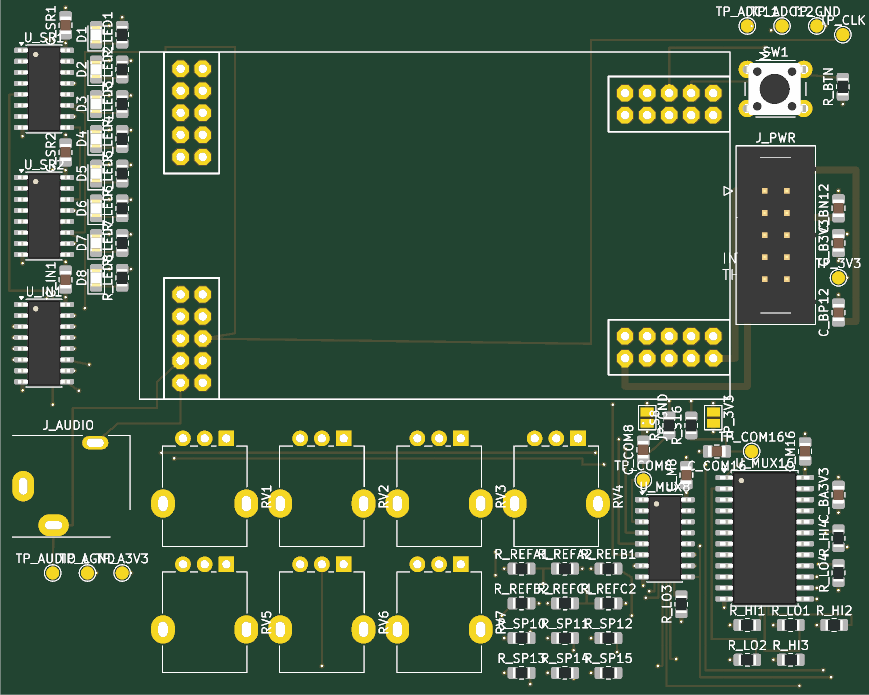This screenshot has width=869, height=695.
Task: Pick the U_IN1 chip
Action: [44, 343]
